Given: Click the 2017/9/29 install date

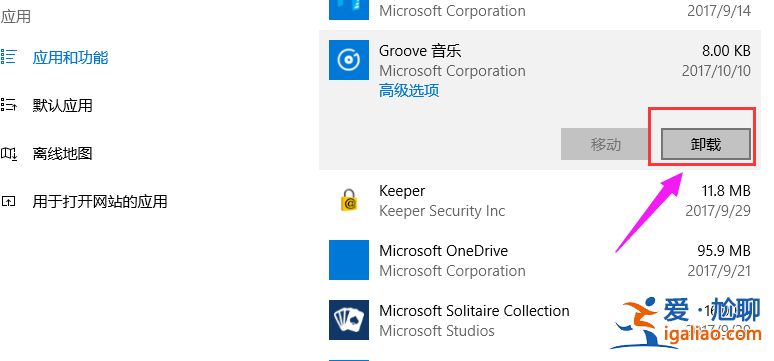Looking at the screenshot, I should click(x=718, y=211).
